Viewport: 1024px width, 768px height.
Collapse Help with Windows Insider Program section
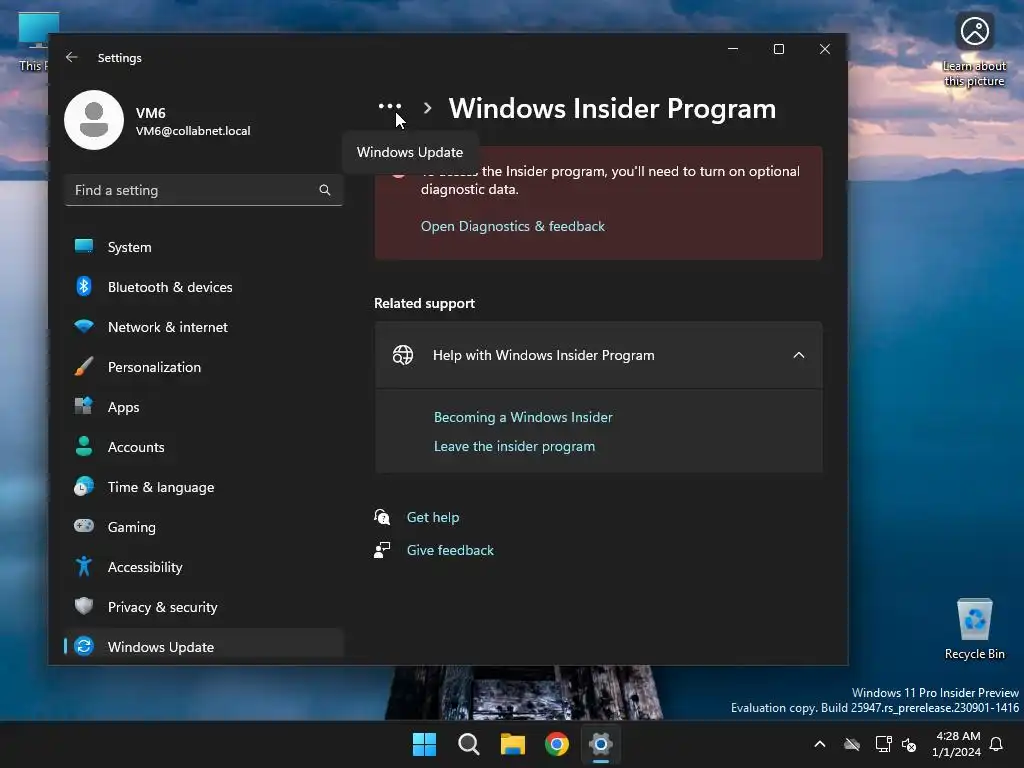click(x=799, y=355)
